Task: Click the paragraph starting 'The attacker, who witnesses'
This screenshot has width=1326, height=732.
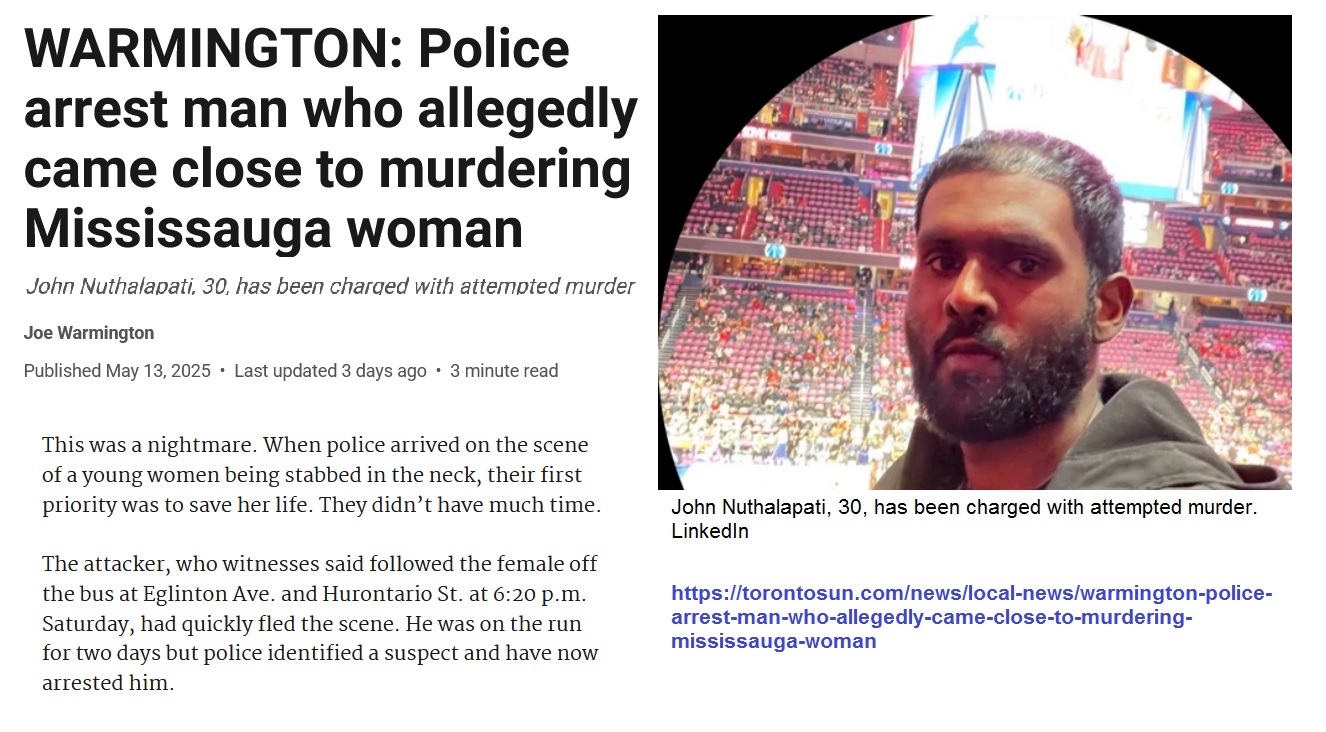Action: click(320, 624)
